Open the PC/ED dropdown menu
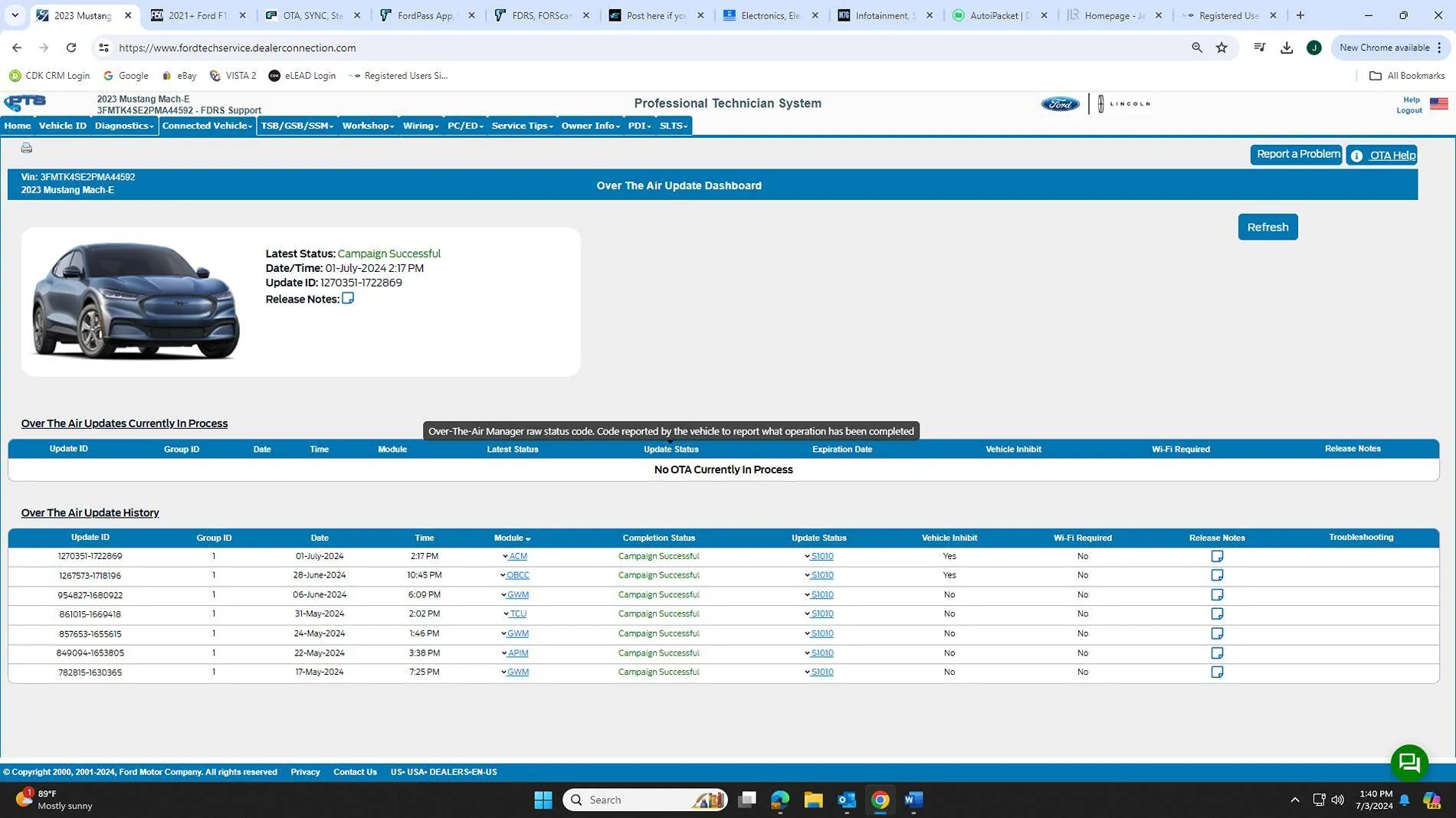1456x818 pixels. [x=465, y=126]
